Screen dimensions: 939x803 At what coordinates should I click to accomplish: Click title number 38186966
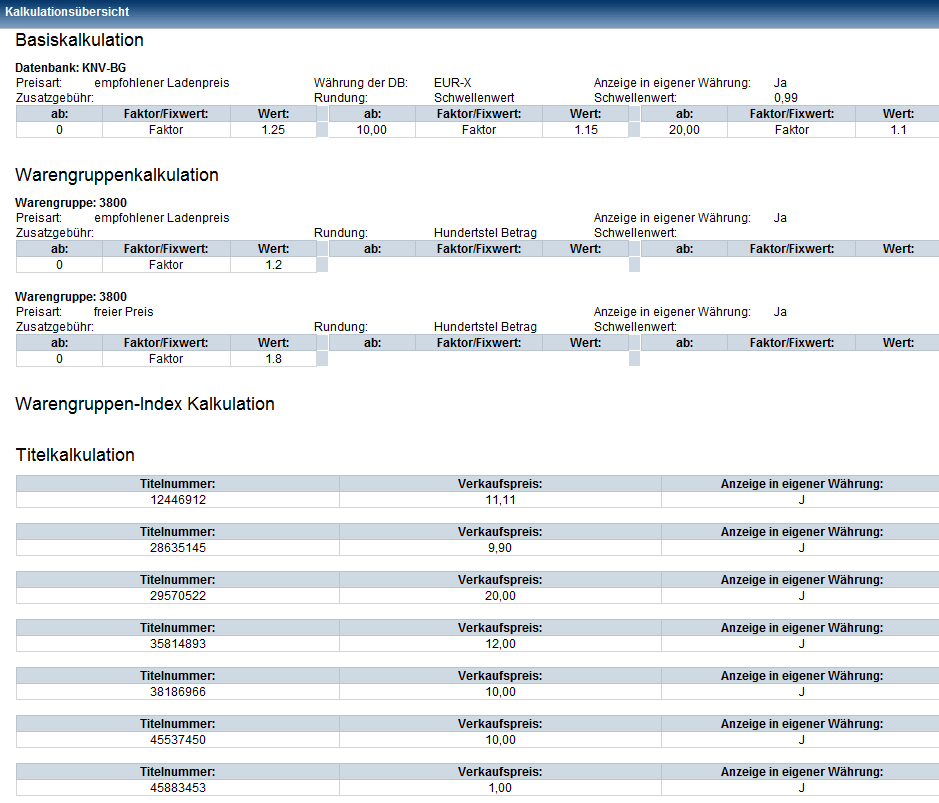178,692
